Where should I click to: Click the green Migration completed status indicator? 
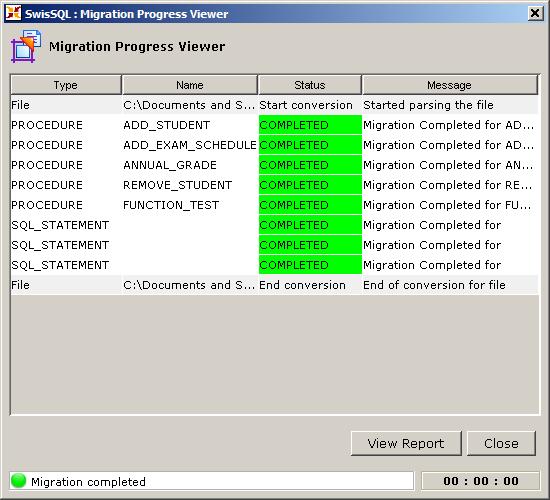click(x=18, y=481)
